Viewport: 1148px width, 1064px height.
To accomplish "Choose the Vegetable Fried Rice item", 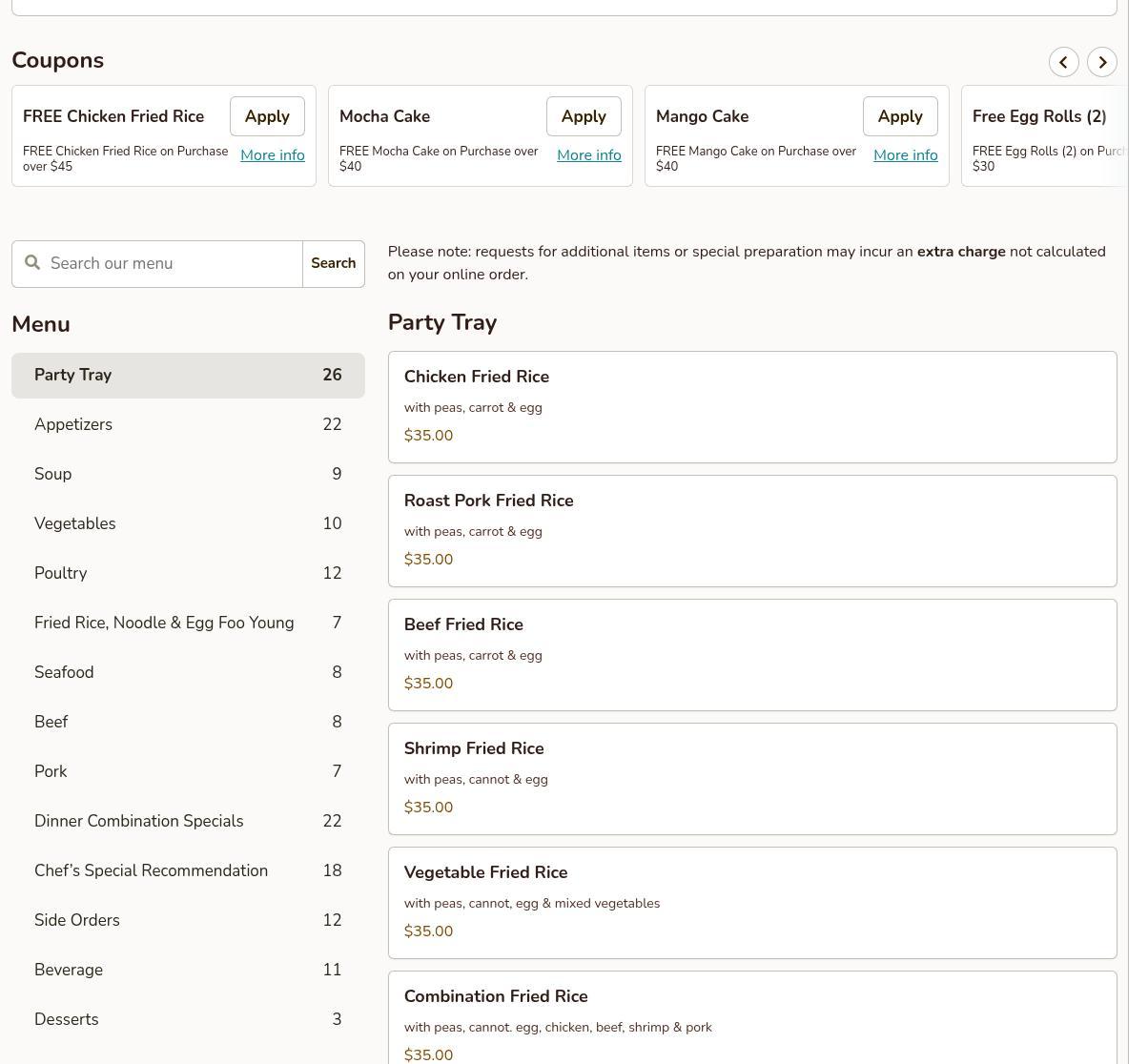I will point(751,903).
